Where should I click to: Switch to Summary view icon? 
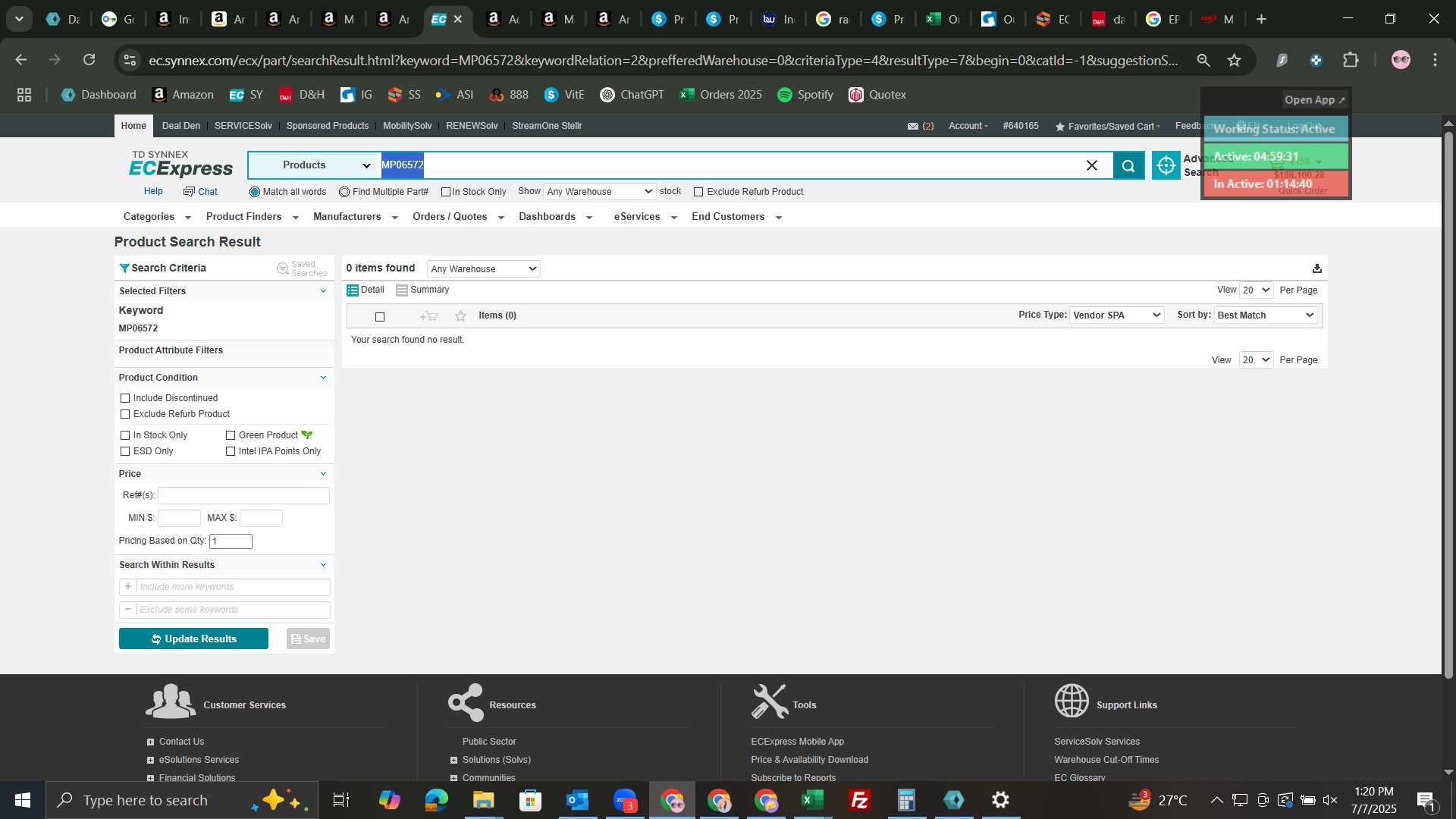(x=402, y=290)
